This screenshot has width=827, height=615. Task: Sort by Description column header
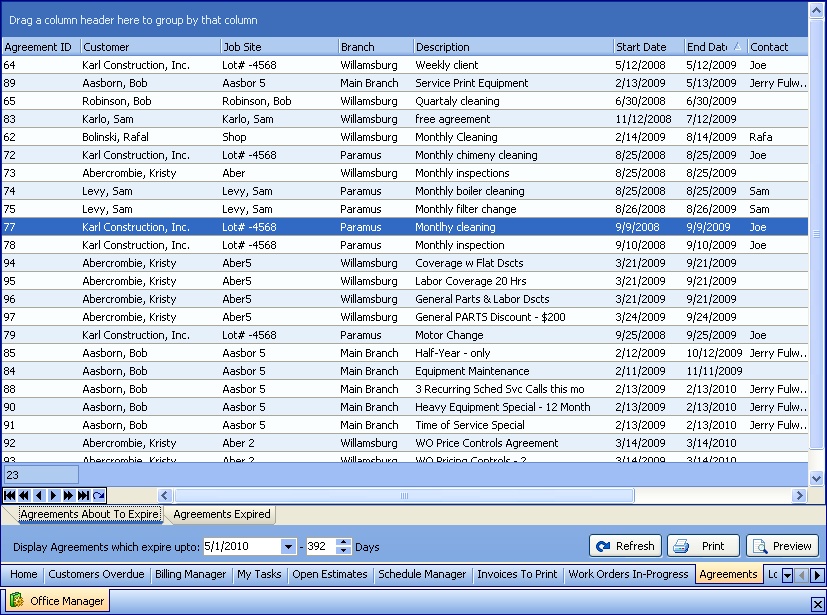coord(513,47)
